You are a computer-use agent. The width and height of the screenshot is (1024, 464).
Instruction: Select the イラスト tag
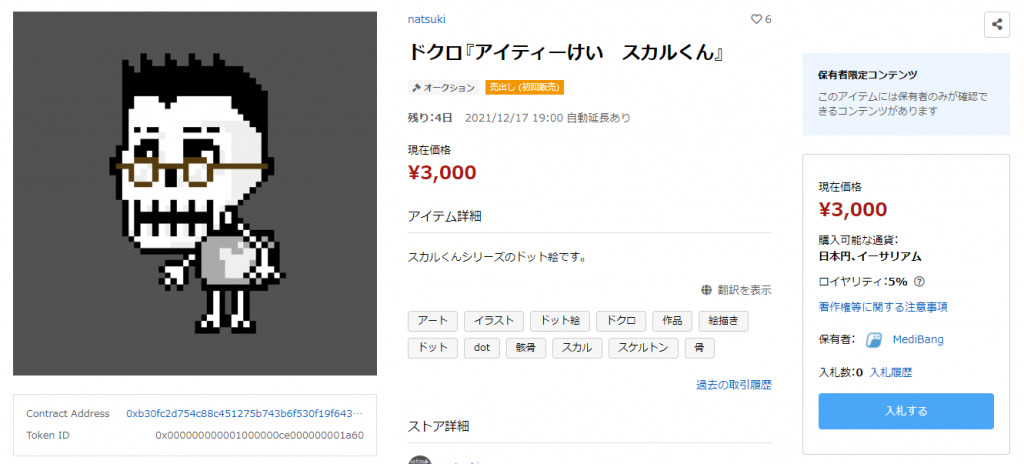(494, 321)
